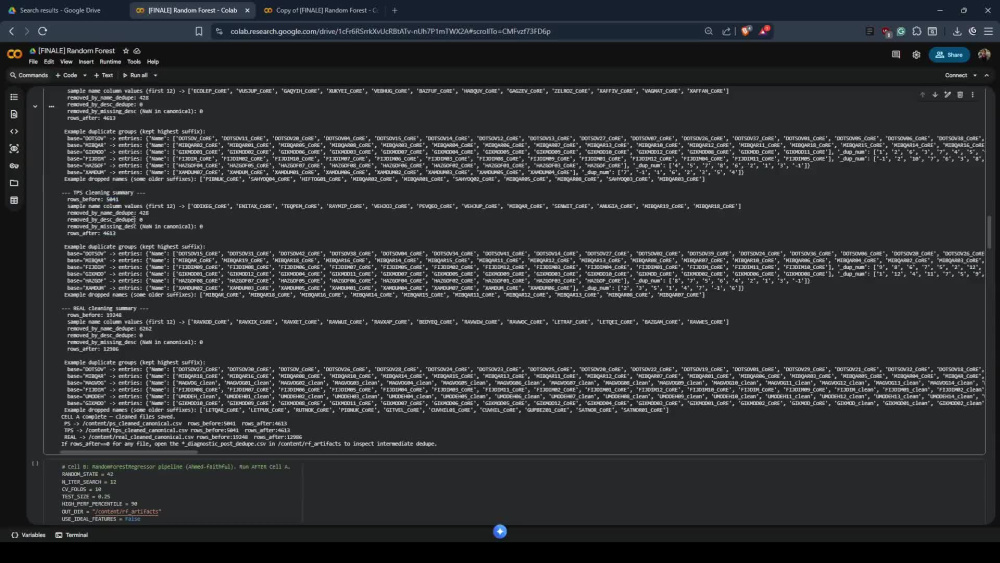Open the browser extensions puzzle icon
Screen dimensions: 1000x563
(x=916, y=31)
